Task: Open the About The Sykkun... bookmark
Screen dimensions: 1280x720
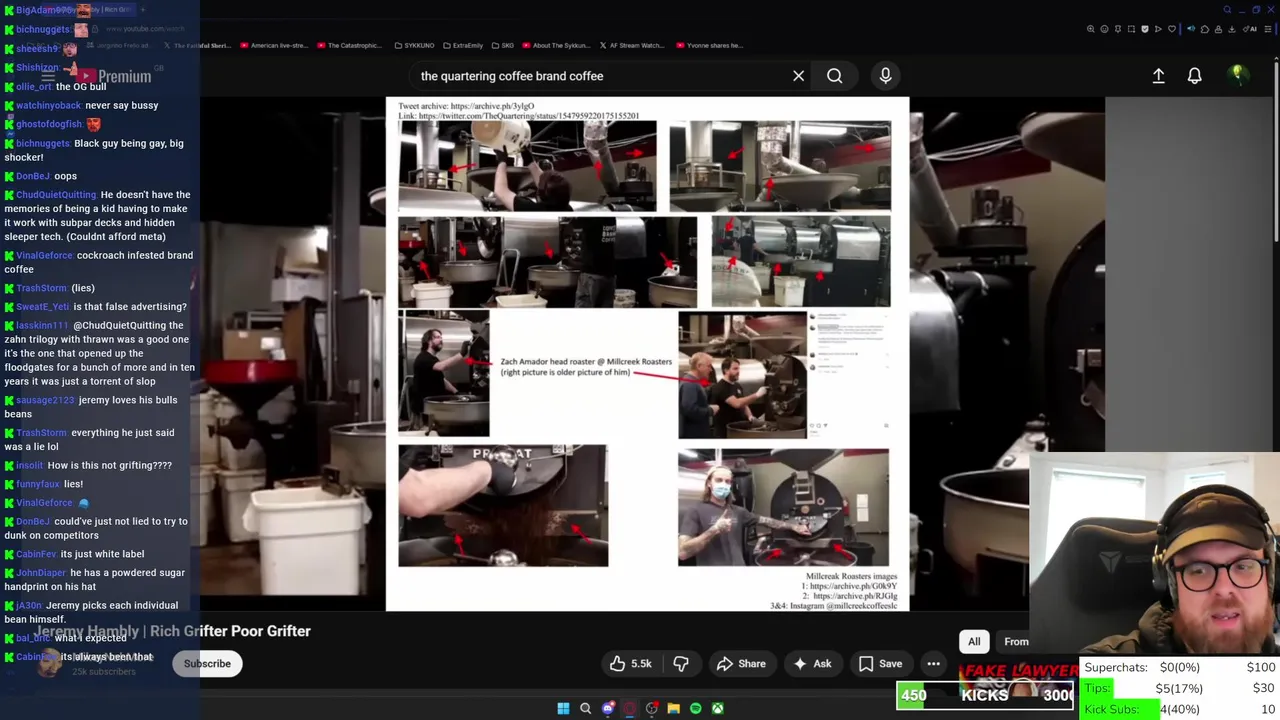Action: tap(556, 45)
